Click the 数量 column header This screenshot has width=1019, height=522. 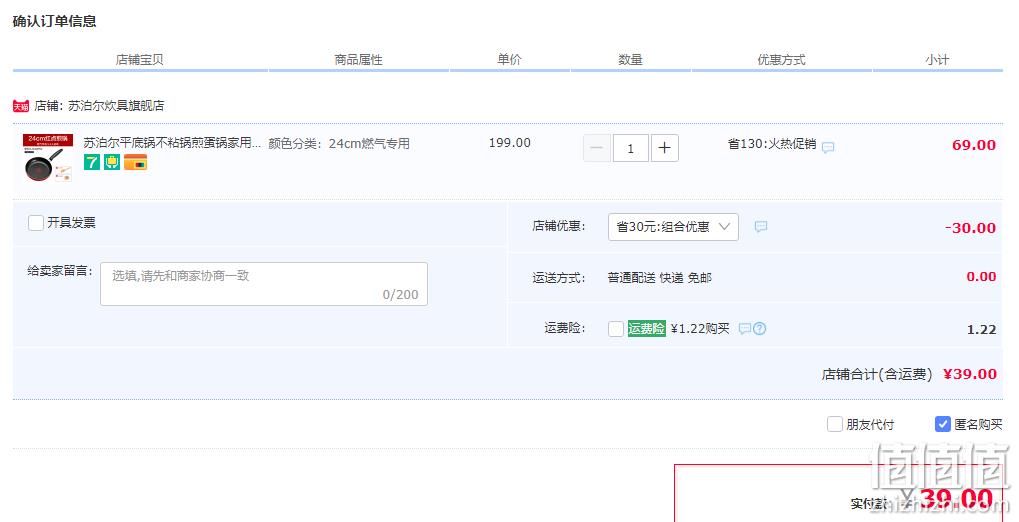coord(630,60)
